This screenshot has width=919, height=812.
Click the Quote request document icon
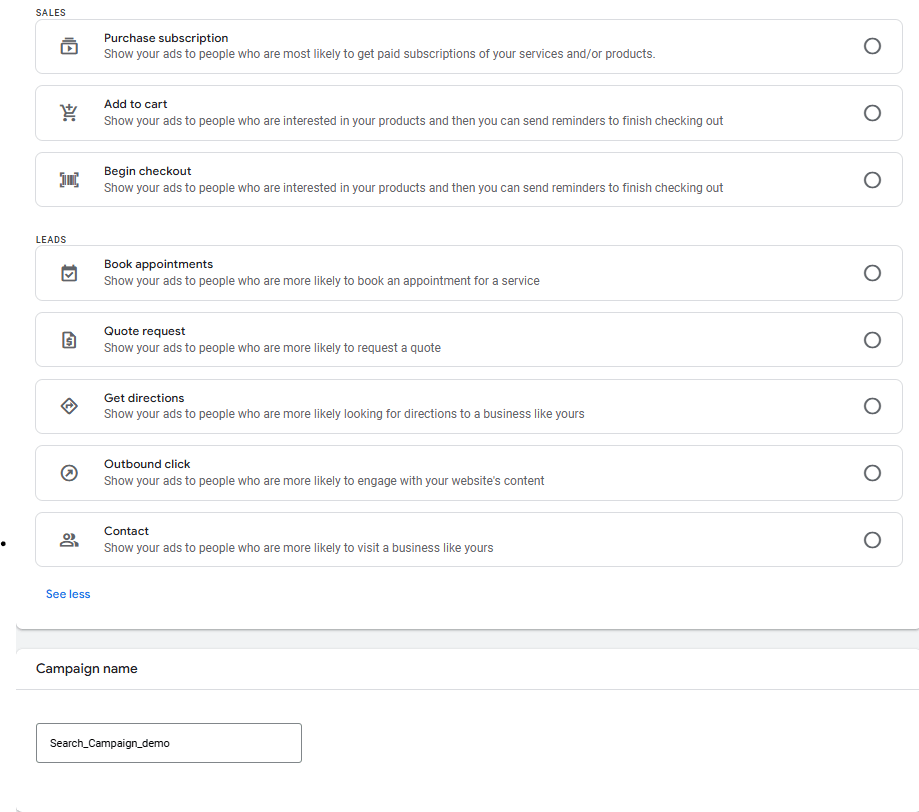point(69,339)
